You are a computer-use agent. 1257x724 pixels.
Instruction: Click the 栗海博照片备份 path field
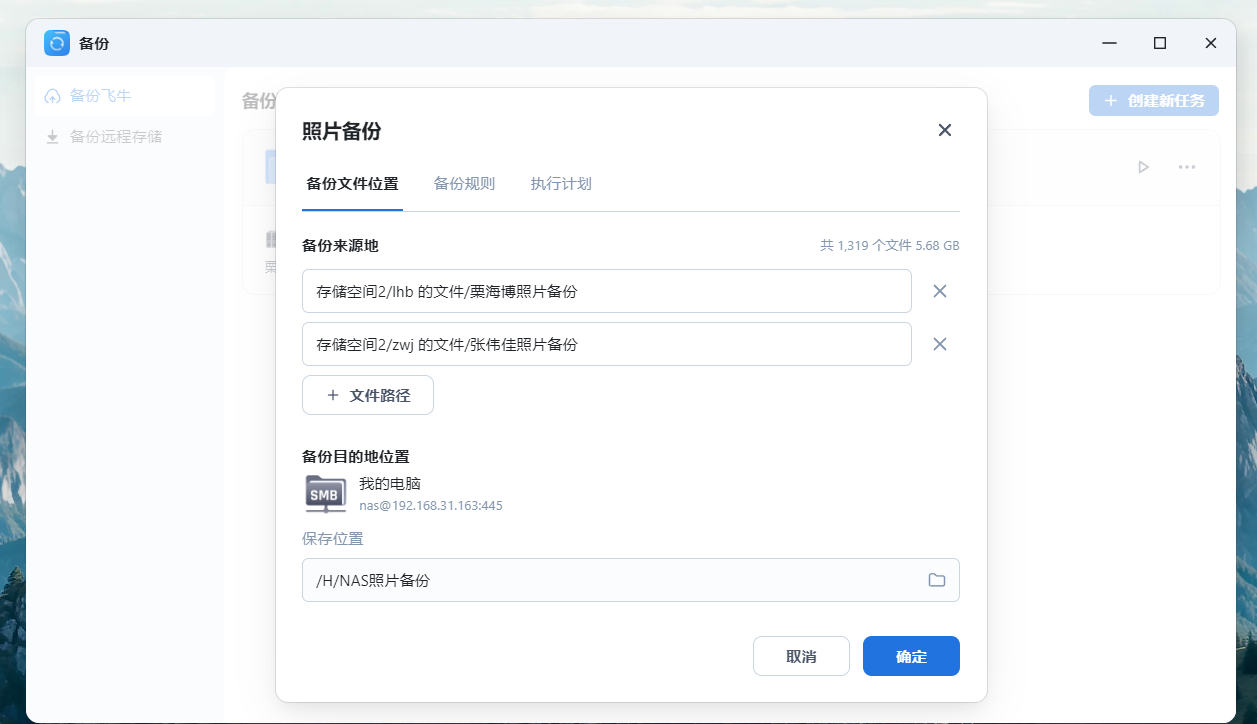click(x=607, y=291)
